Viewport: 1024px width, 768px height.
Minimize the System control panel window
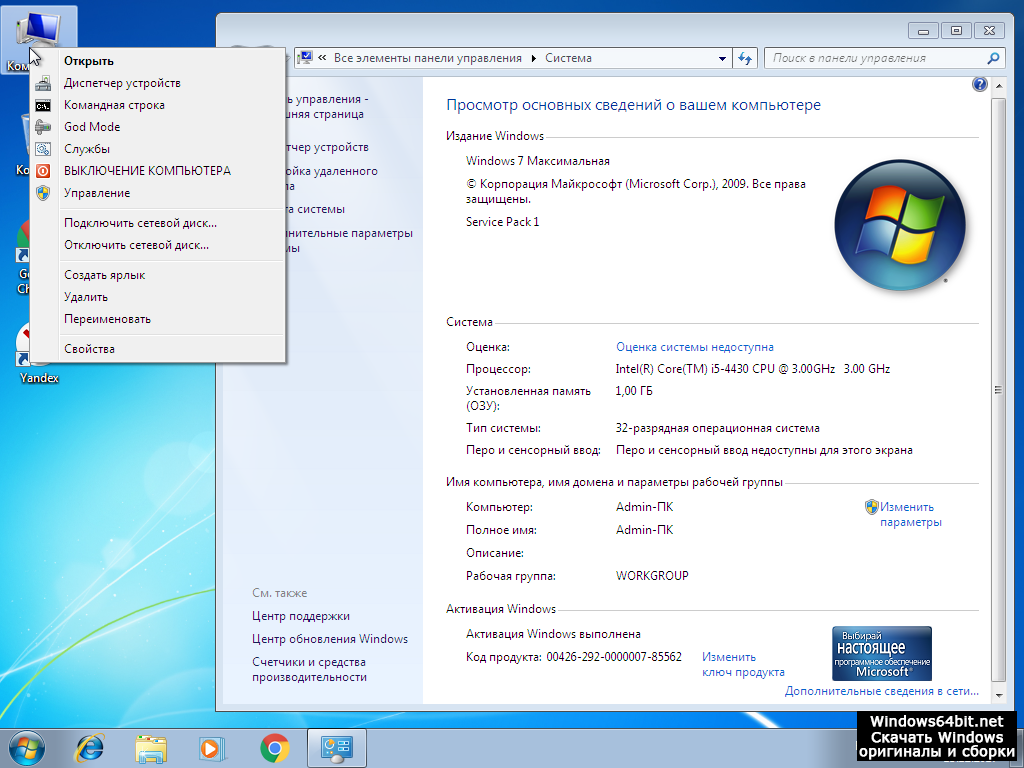923,31
